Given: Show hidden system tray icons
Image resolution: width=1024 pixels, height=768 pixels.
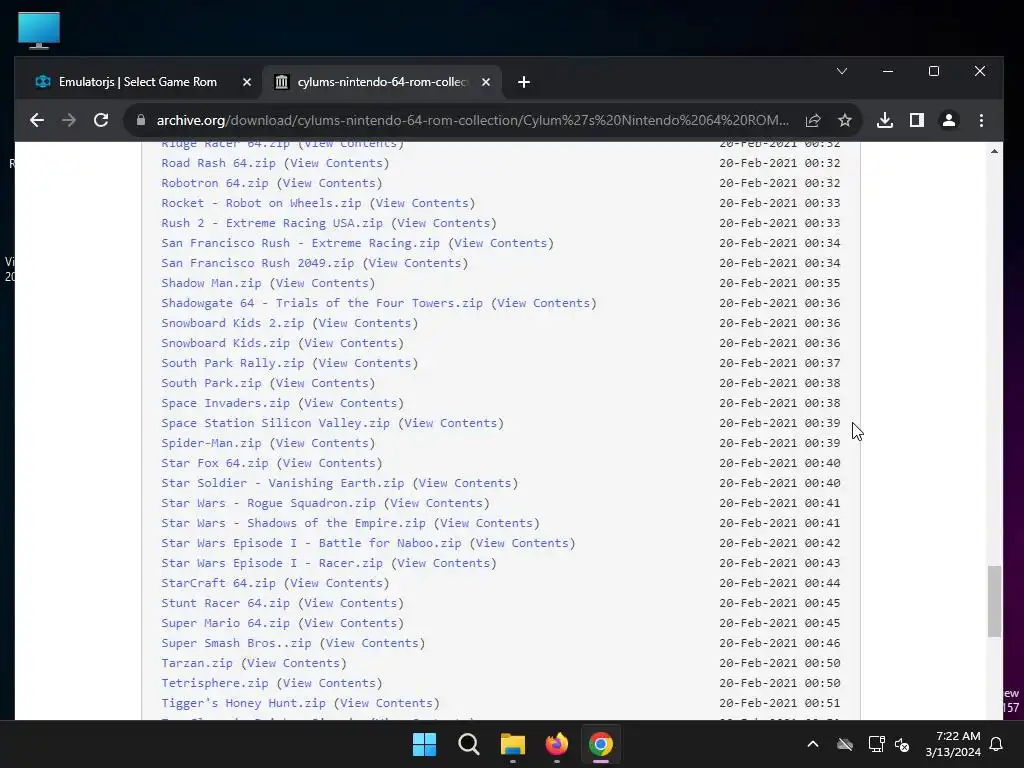Looking at the screenshot, I should (x=813, y=744).
